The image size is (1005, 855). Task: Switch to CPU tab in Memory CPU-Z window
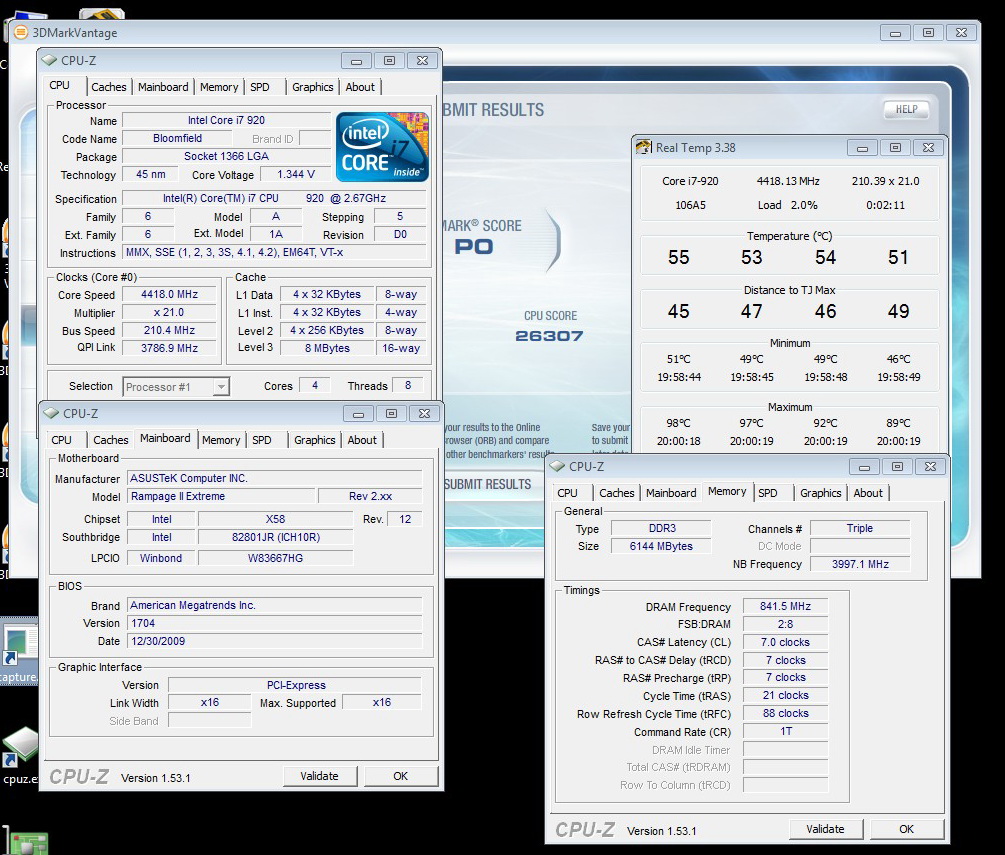(x=567, y=493)
